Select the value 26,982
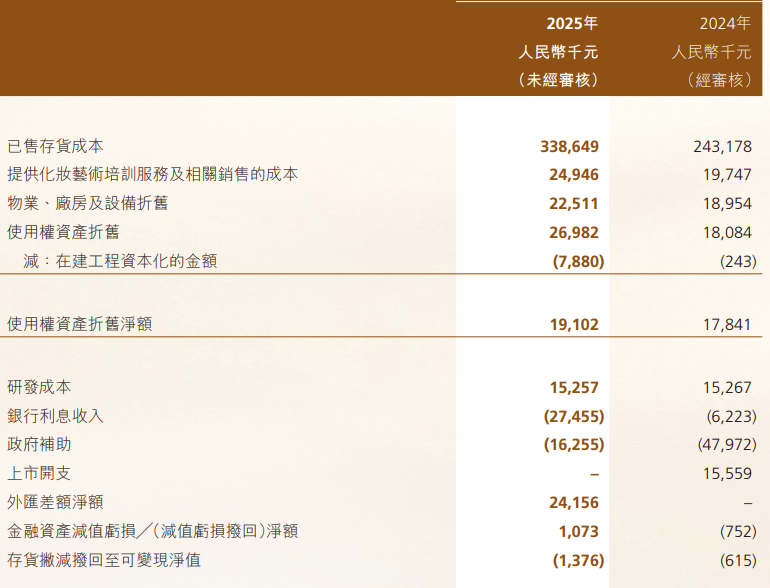Screen dimensions: 770x588 pos(573,232)
